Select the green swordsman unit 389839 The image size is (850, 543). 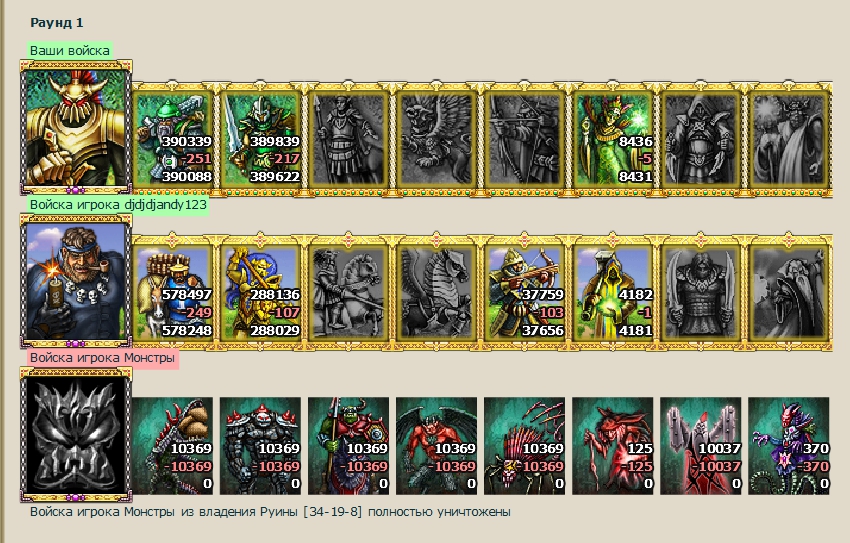260,139
